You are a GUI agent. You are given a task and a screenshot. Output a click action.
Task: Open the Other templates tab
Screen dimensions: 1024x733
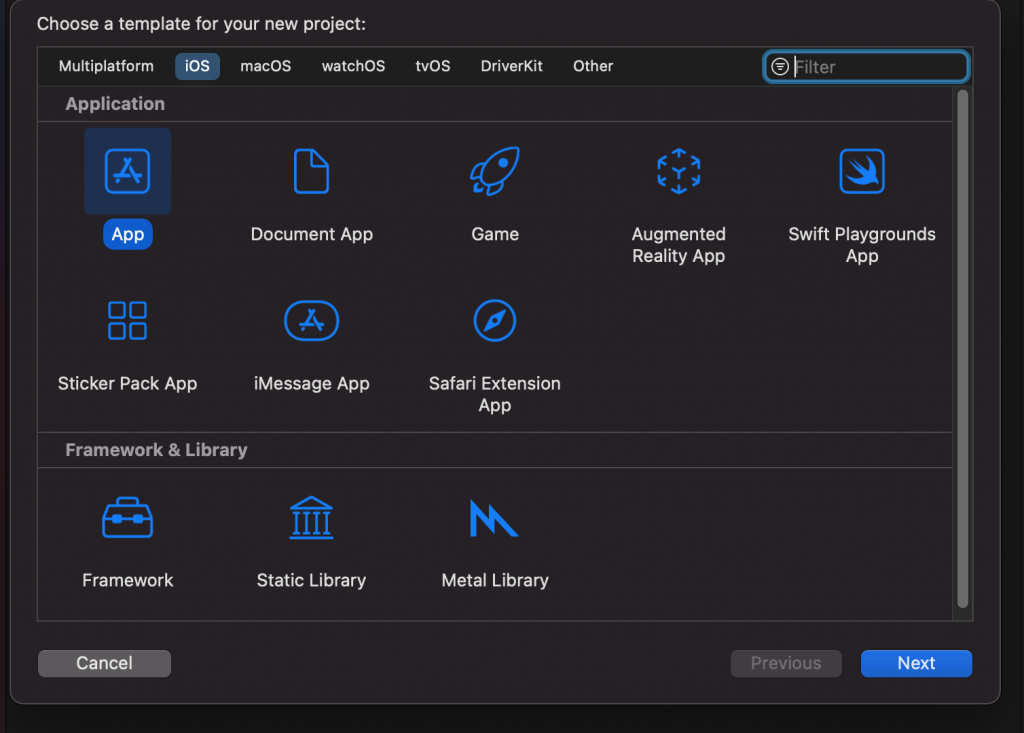(x=593, y=66)
